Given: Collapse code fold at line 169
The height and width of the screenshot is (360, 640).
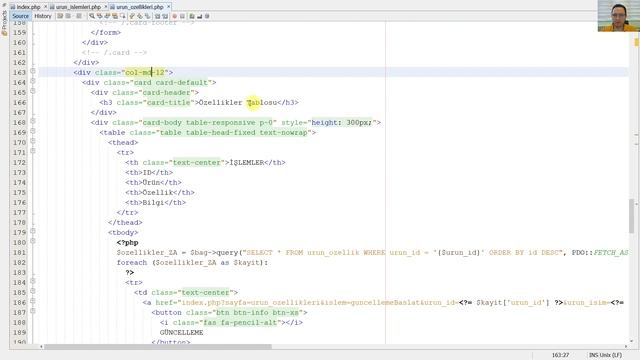Looking at the screenshot, I should click(33, 131).
